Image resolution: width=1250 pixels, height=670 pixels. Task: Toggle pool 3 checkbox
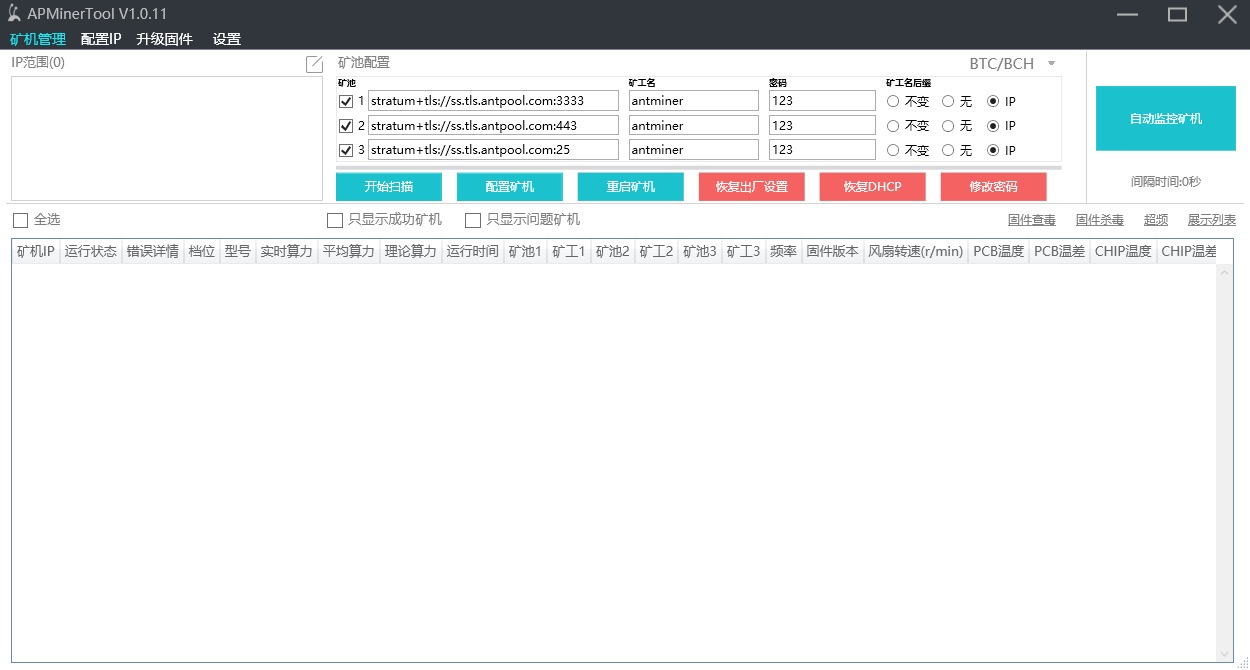(346, 150)
